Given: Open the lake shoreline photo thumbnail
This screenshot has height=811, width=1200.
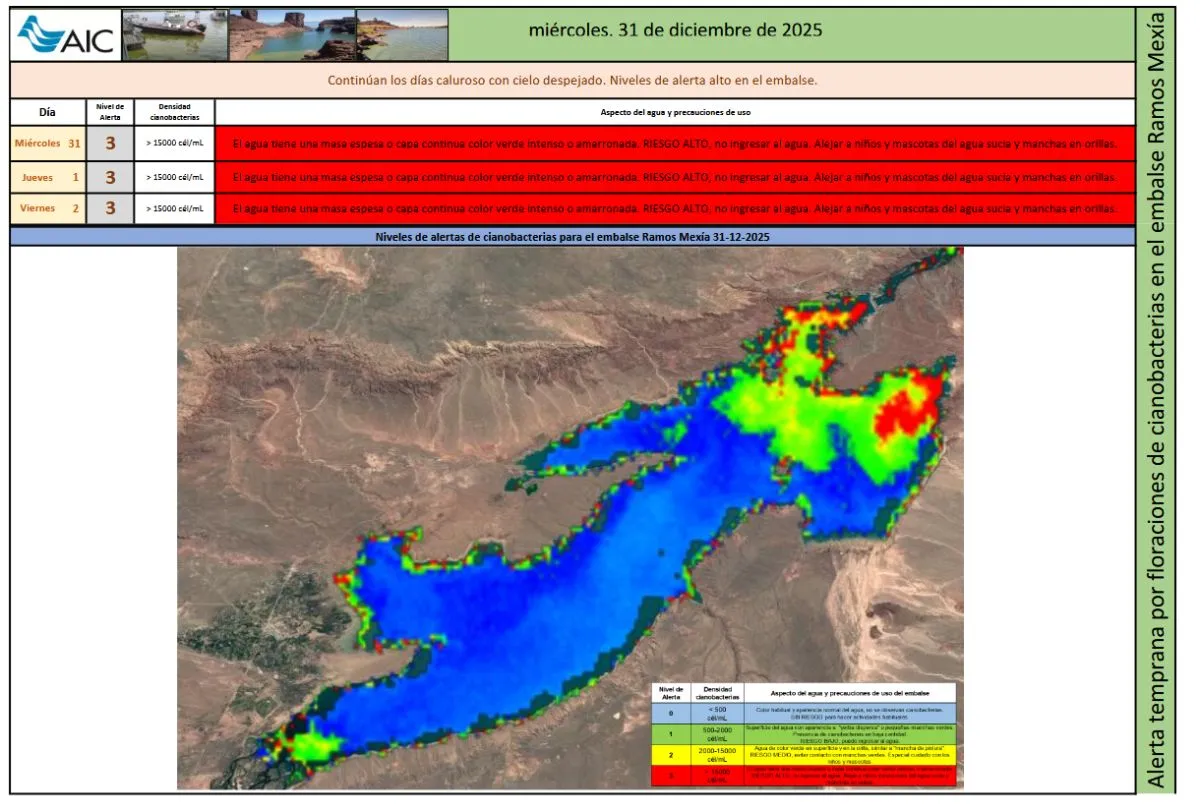Looking at the screenshot, I should pos(402,35).
